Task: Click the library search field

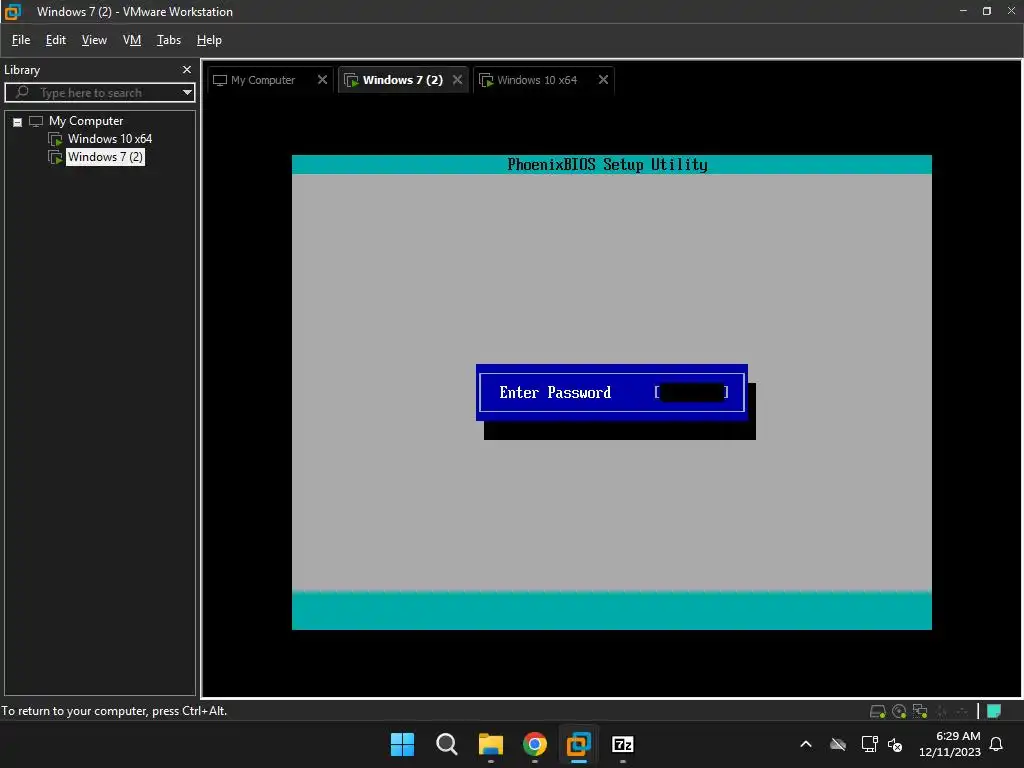Action: [x=99, y=93]
